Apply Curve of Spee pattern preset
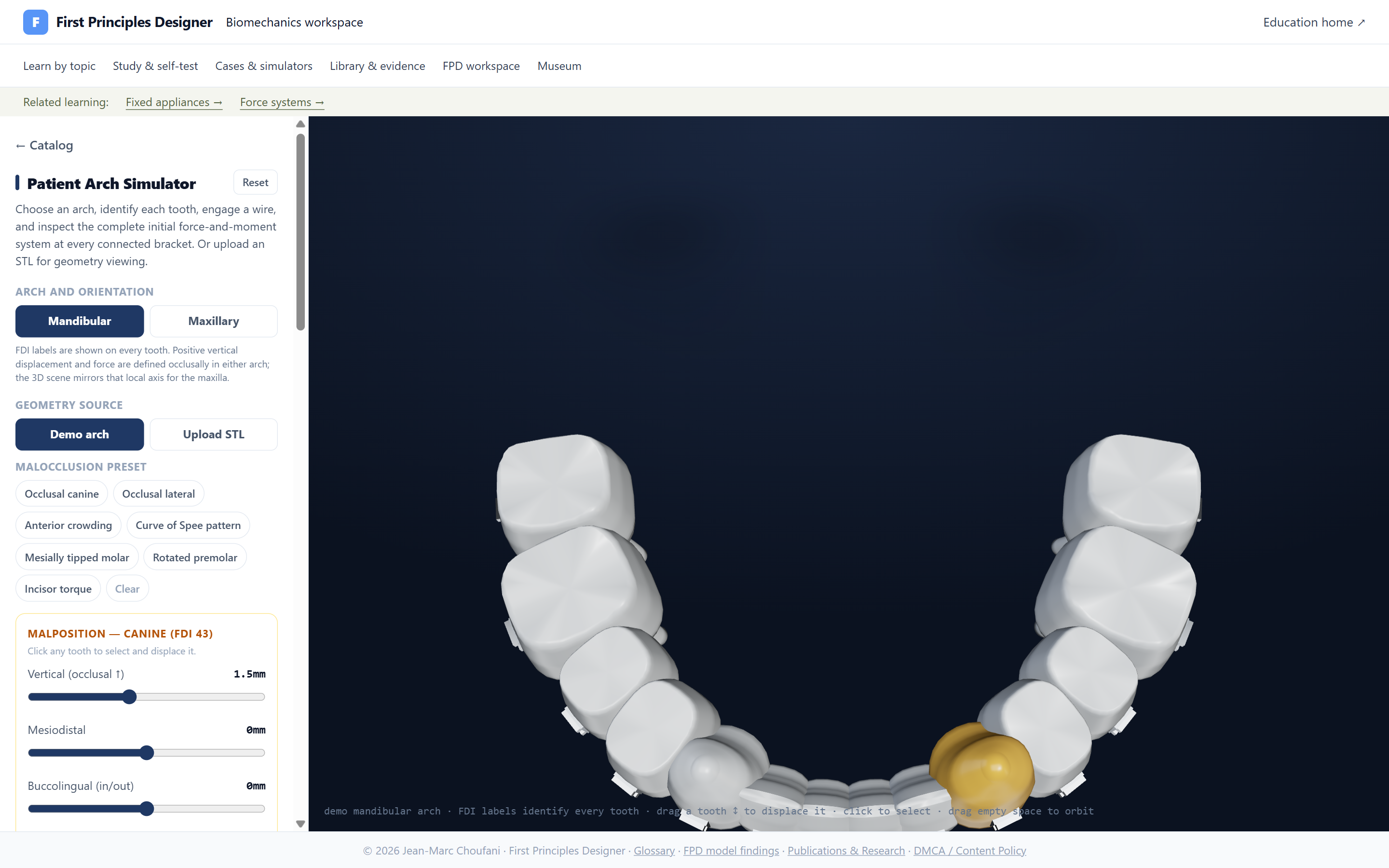The image size is (1389, 868). tap(188, 525)
